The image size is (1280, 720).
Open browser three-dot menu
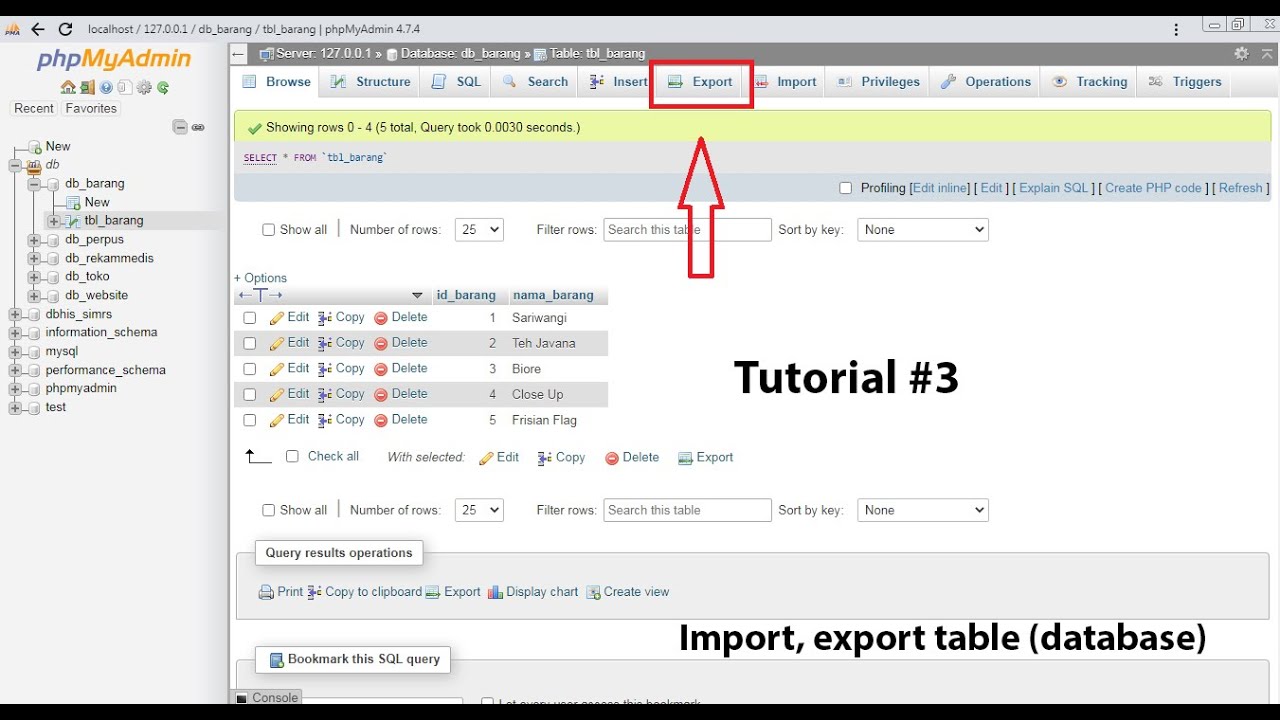pyautogui.click(x=1177, y=29)
